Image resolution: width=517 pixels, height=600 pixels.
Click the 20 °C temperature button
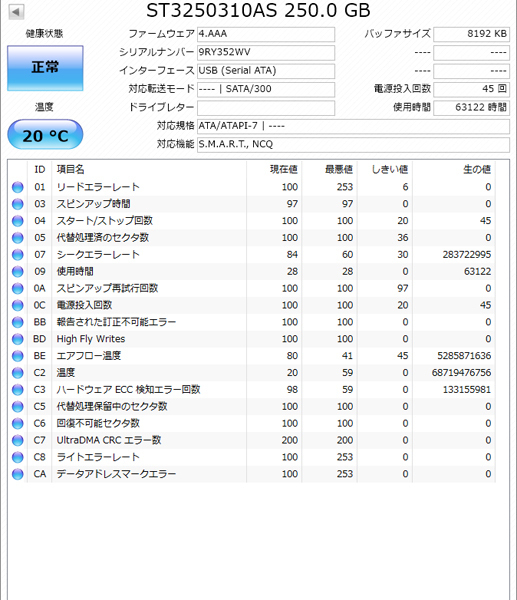click(45, 134)
